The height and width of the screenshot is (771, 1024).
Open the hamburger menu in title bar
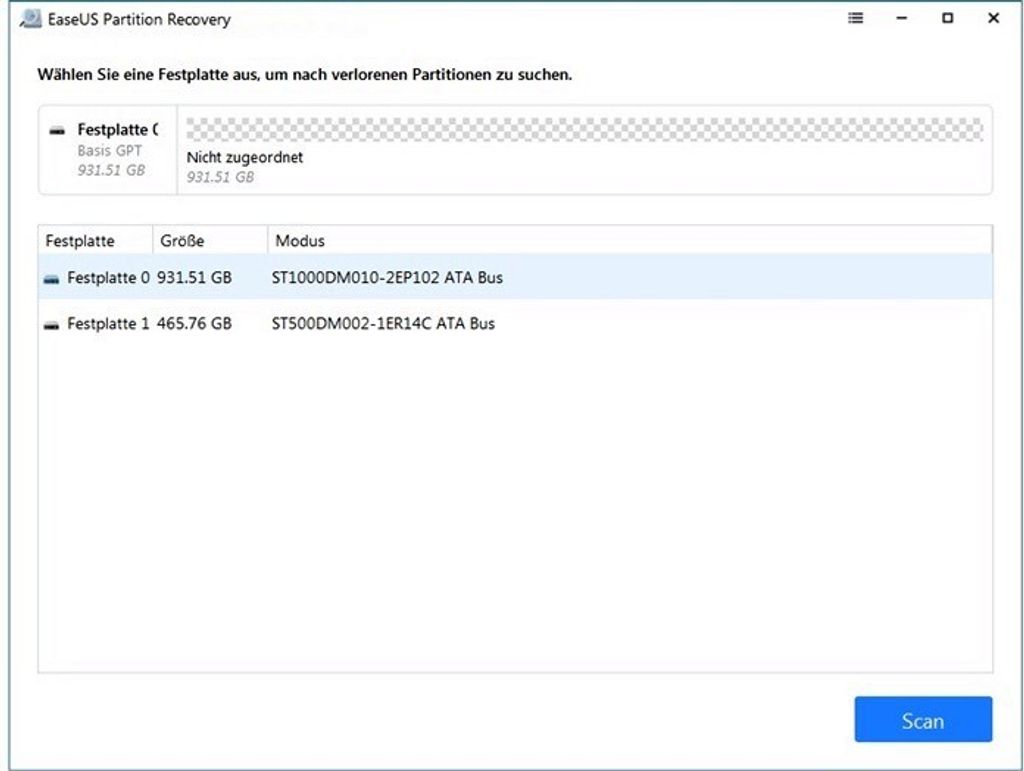coord(856,19)
